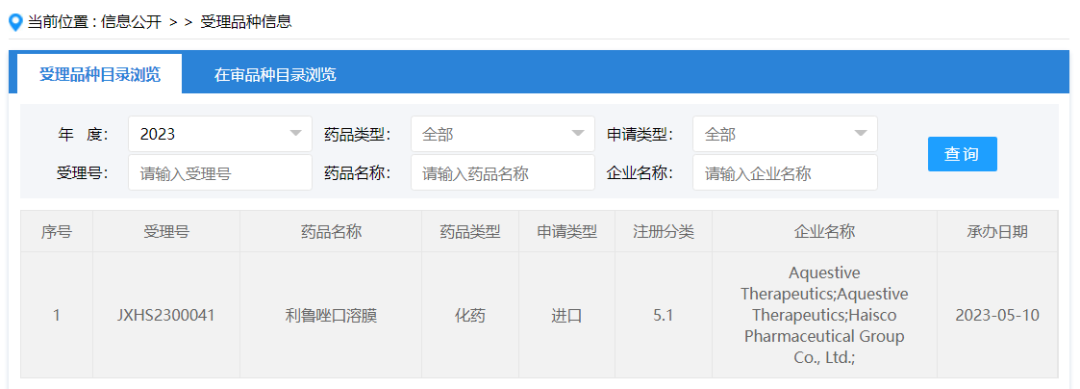The width and height of the screenshot is (1080, 389).
Task: Focus the 企业名称 input field
Action: (x=785, y=173)
